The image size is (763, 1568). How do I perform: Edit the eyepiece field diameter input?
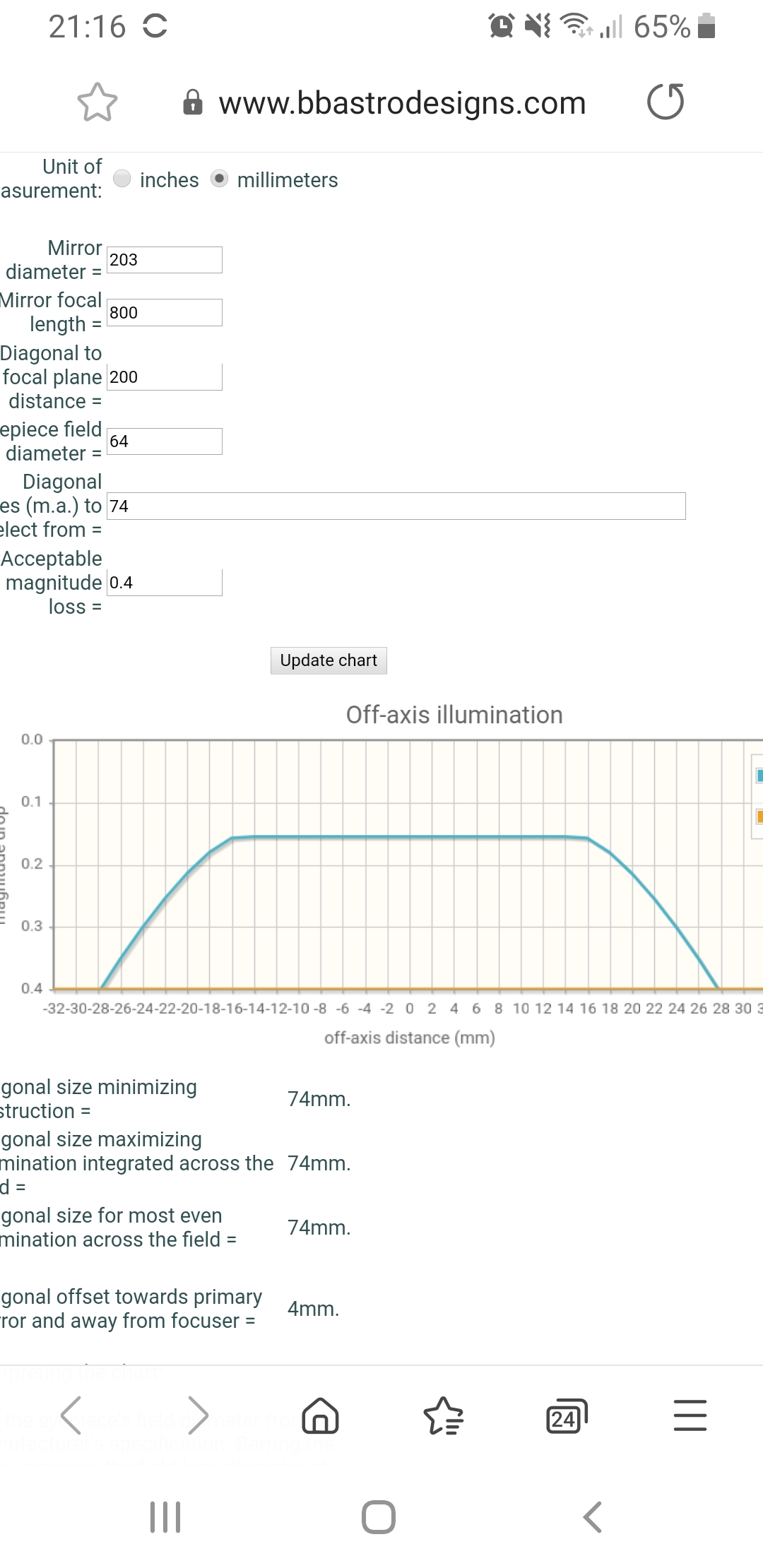point(164,441)
